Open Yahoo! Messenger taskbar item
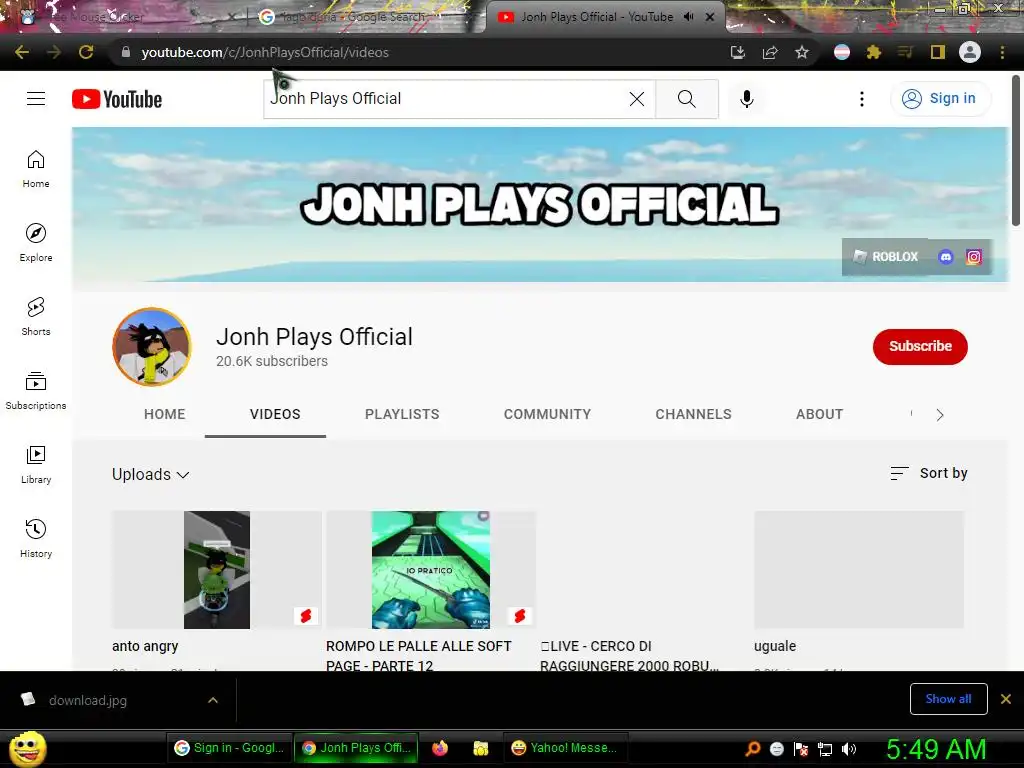The image size is (1024, 768). pyautogui.click(x=565, y=748)
